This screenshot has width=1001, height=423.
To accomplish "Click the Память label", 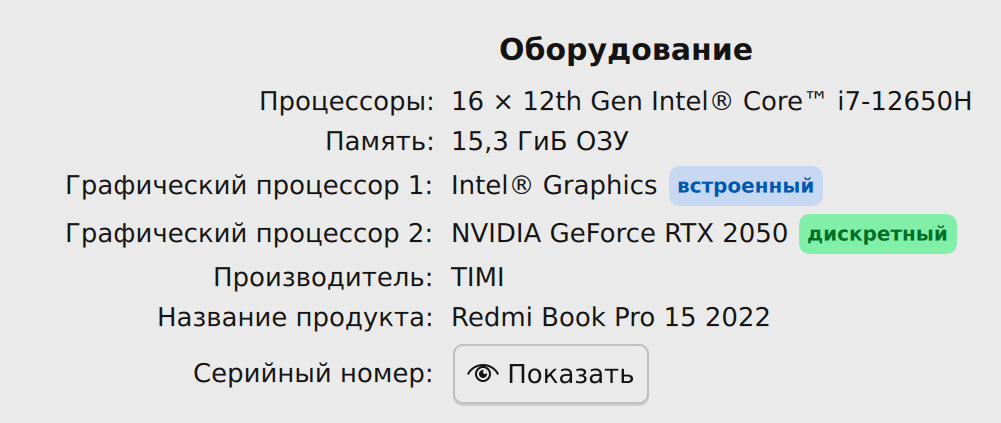I will pos(379,143).
